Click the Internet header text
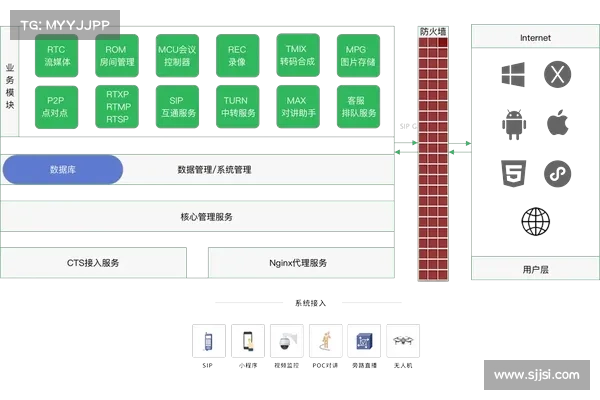 pyautogui.click(x=535, y=38)
